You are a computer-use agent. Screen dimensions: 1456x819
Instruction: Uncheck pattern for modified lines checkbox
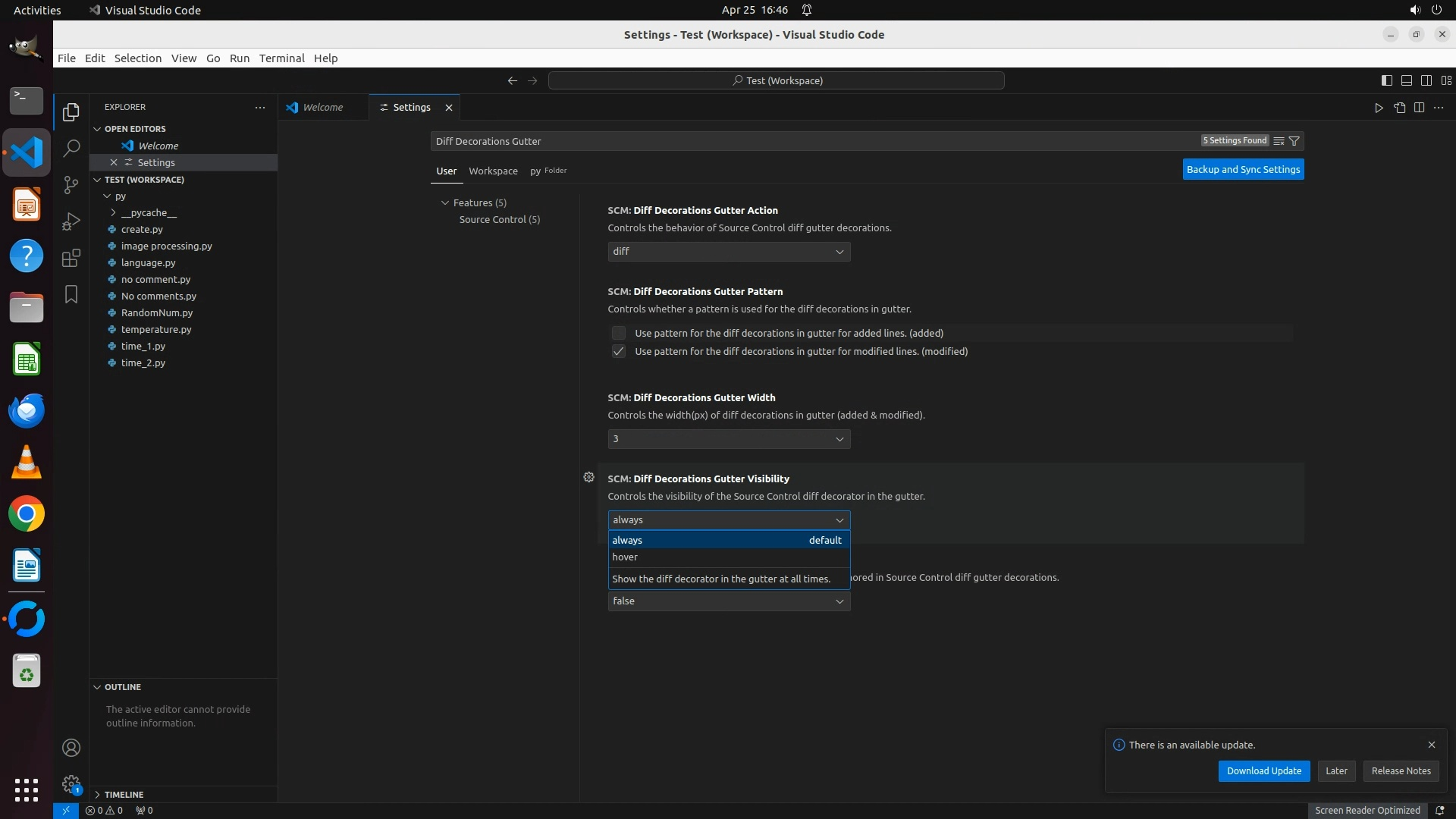(619, 351)
